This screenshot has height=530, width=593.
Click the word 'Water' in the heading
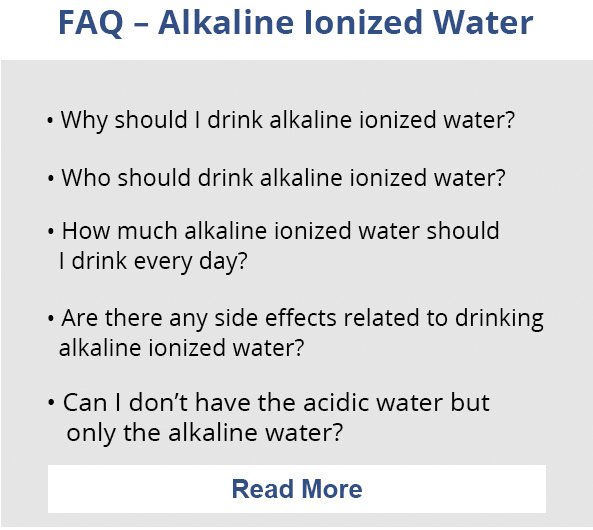483,23
